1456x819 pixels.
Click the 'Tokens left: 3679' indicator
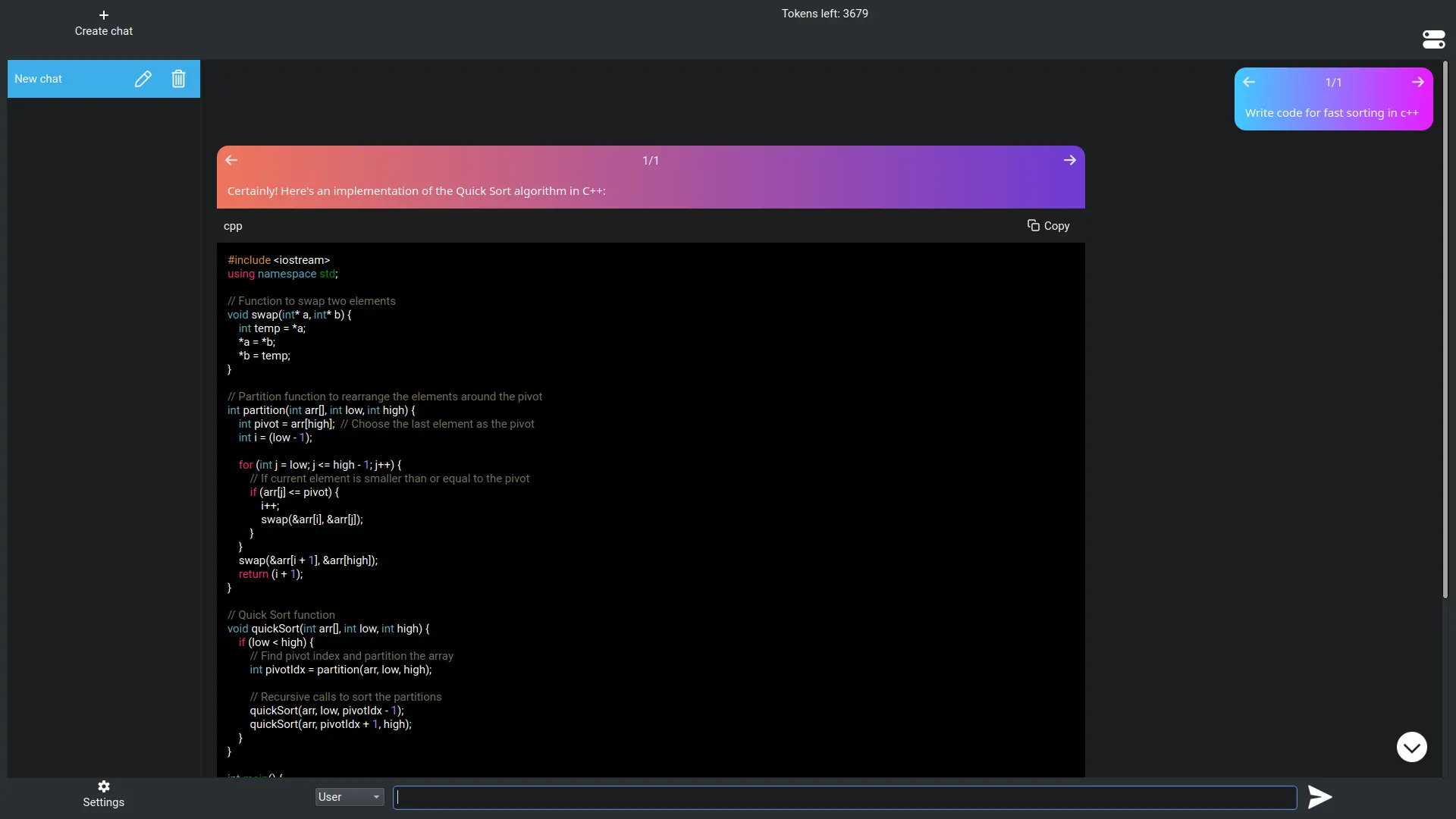[825, 14]
